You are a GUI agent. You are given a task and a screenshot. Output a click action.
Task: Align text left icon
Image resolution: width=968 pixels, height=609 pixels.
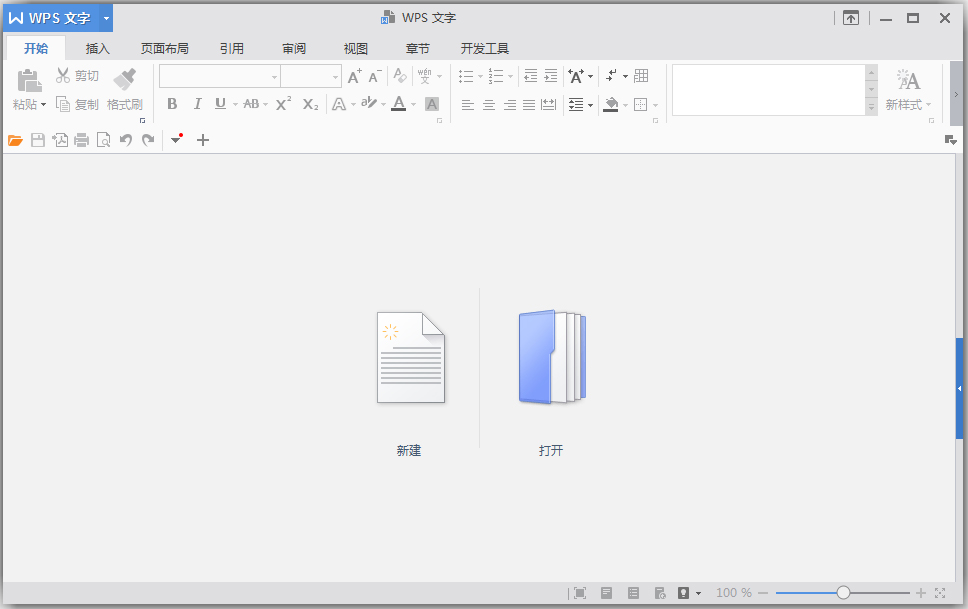click(x=468, y=104)
